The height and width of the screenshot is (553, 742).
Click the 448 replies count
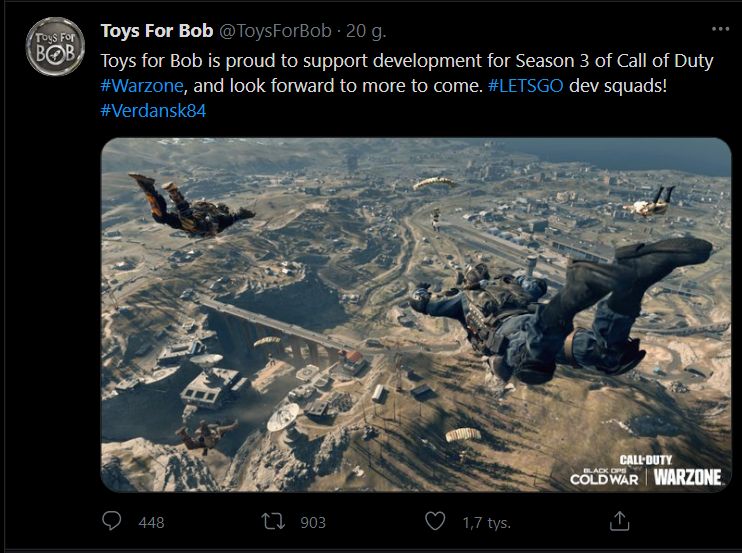(x=151, y=522)
